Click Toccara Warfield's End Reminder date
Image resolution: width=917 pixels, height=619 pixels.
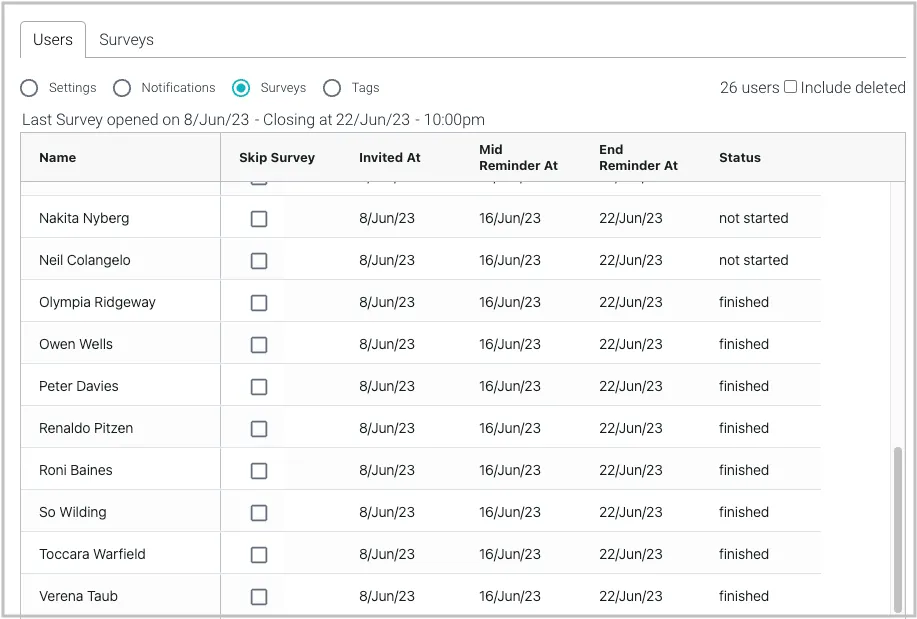[x=630, y=554]
